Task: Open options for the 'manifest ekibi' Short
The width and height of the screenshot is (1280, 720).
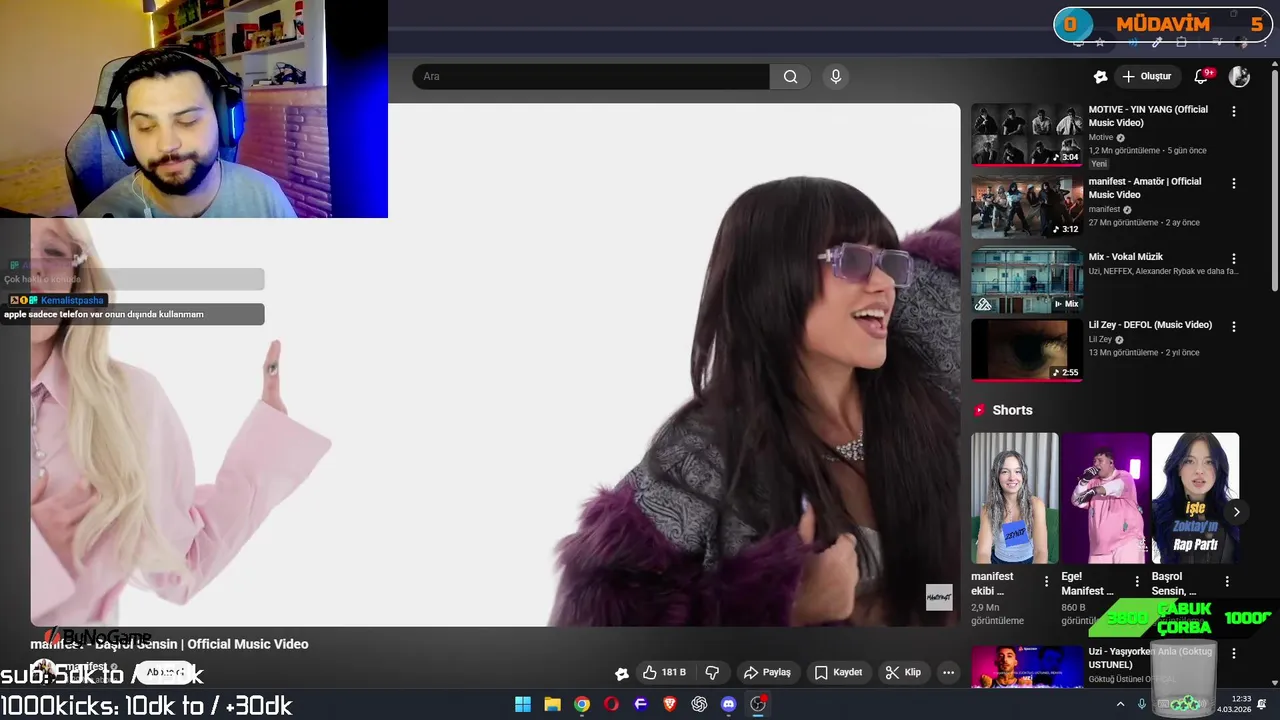Action: coord(1047,581)
